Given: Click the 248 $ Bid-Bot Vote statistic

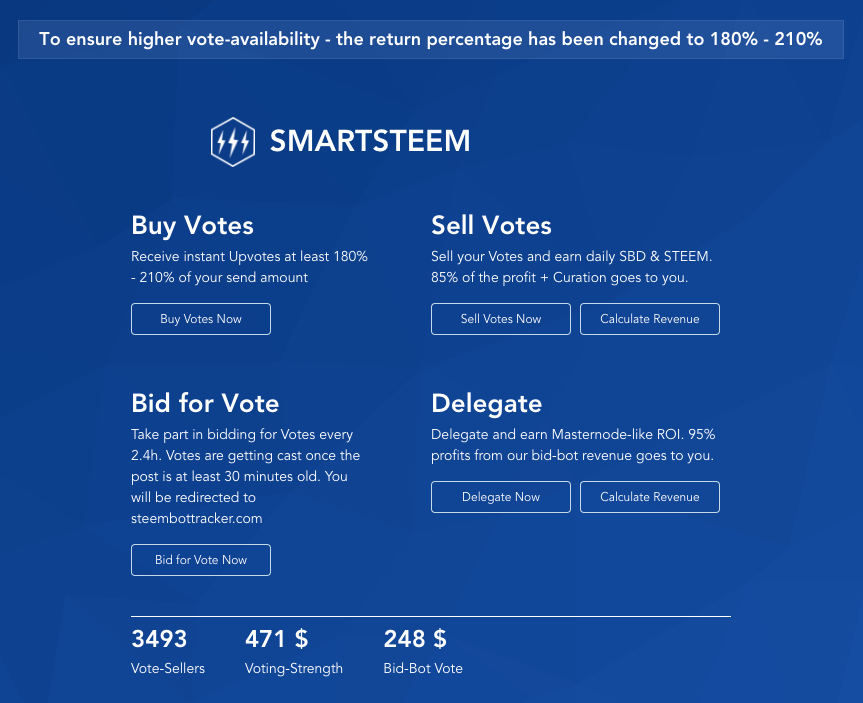Looking at the screenshot, I should pos(423,652).
